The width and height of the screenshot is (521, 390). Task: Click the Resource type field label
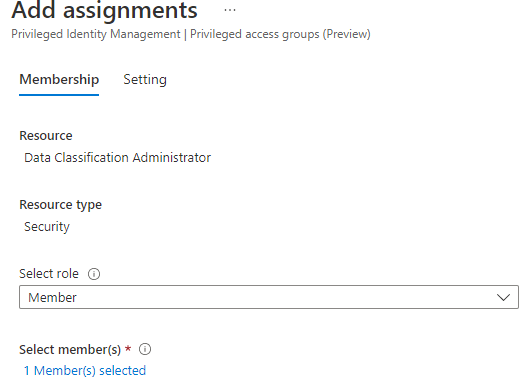click(x=60, y=205)
